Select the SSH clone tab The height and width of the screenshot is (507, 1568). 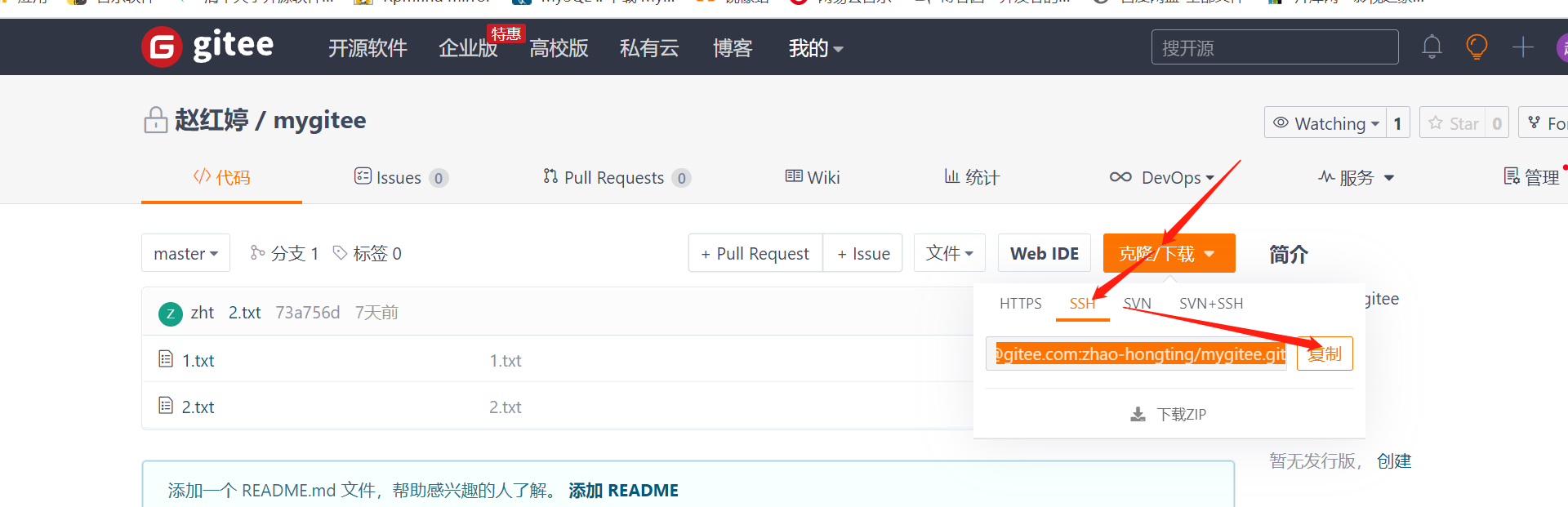point(1082,304)
